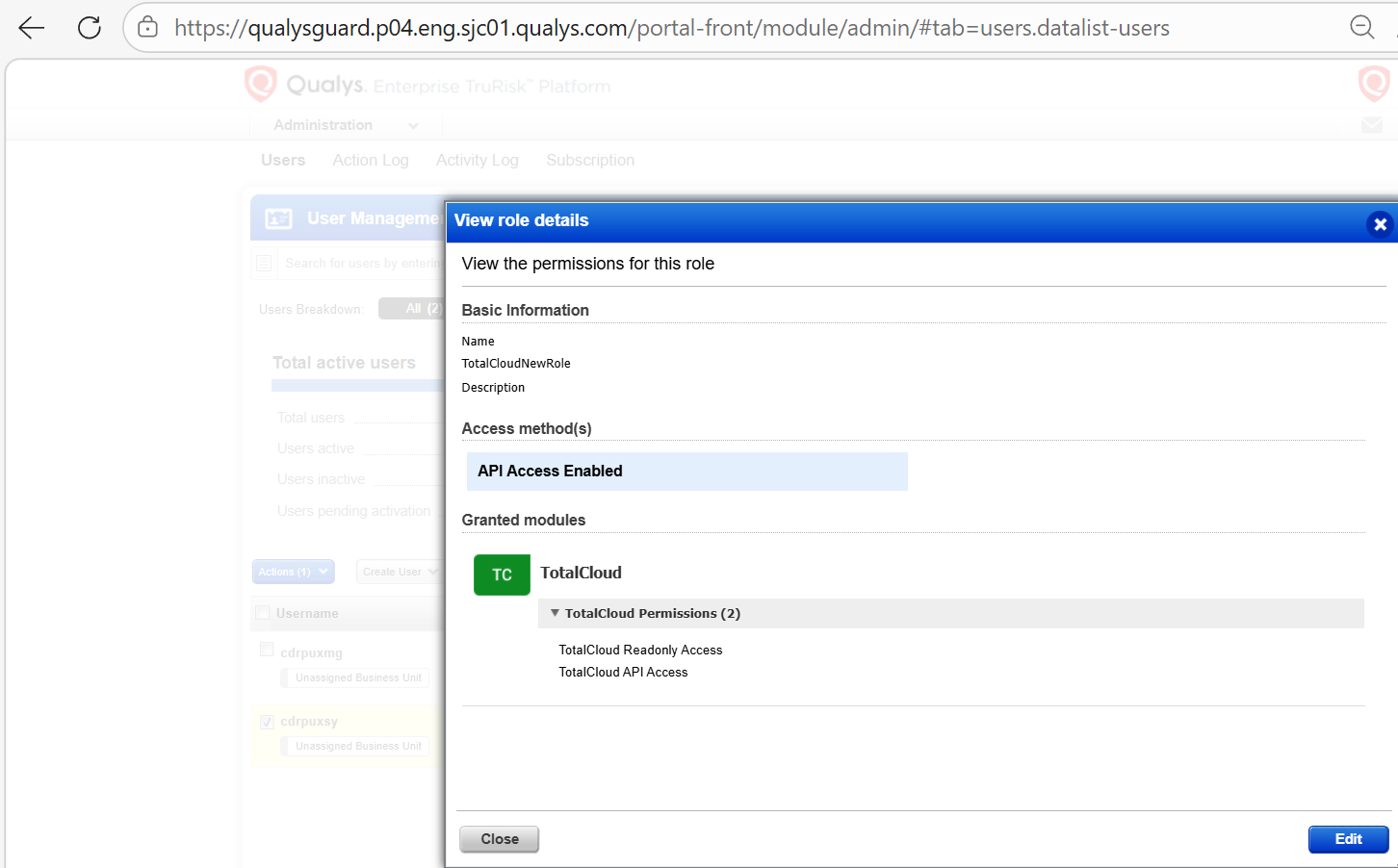Click the browser address bar URL
This screenshot has width=1398, height=868.
pos(671,28)
